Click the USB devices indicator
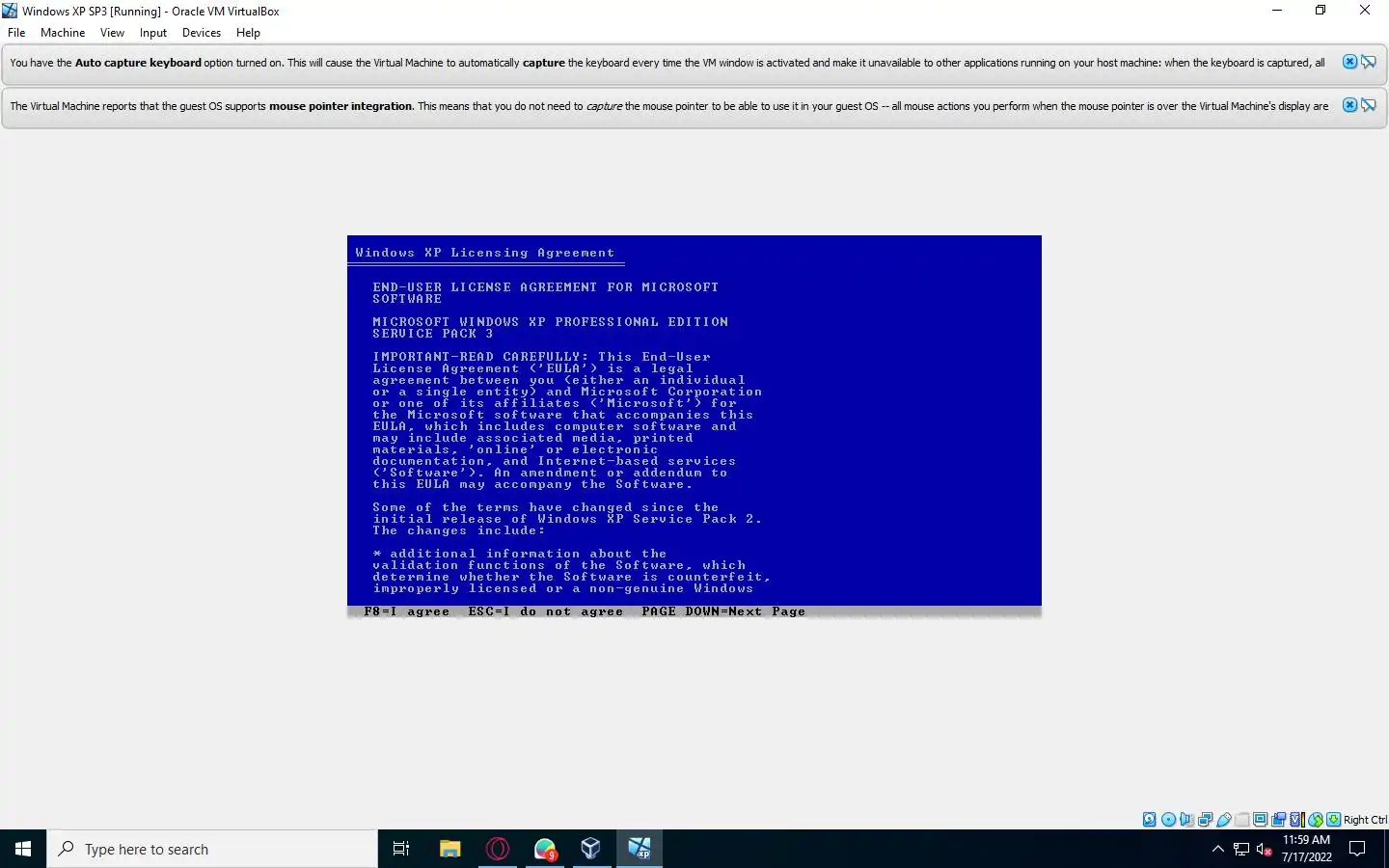1389x868 pixels. [1224, 820]
